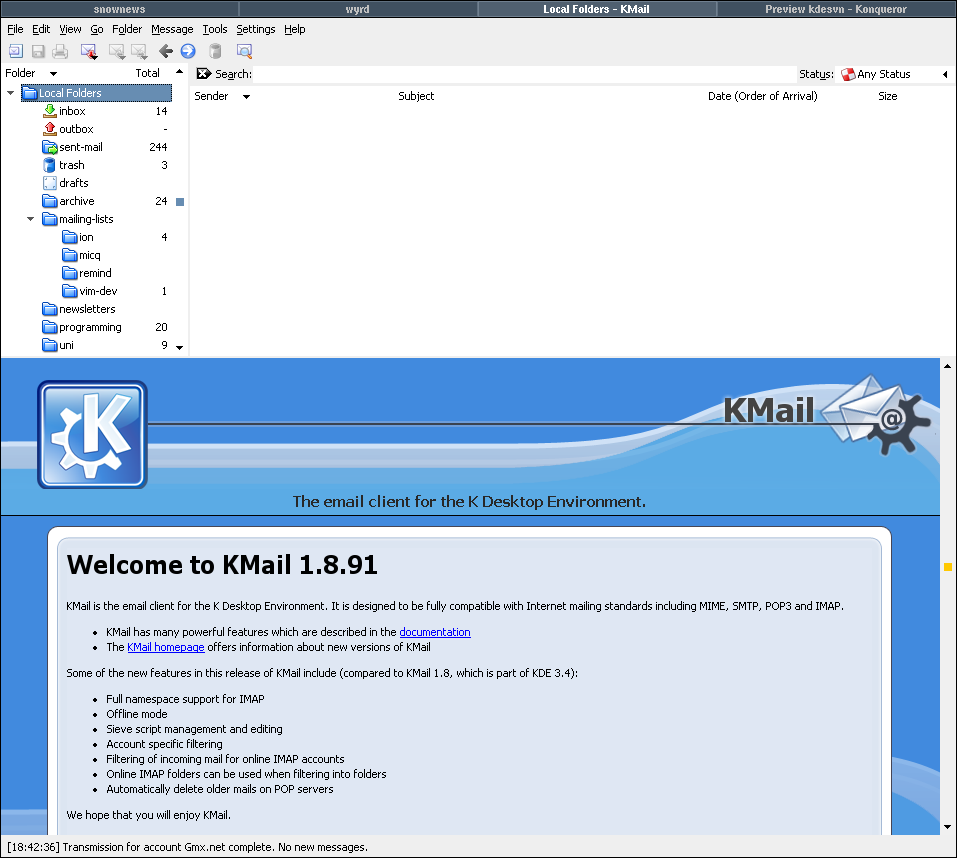Click the Print toolbar icon

coord(60,51)
